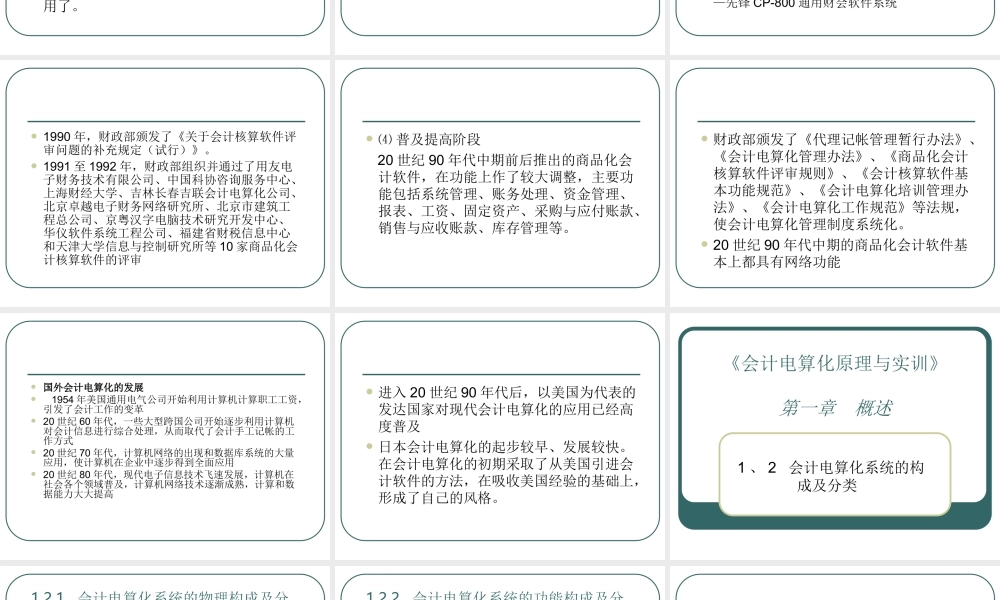Click the slide mentioning 先锋CP-800 通用财会软件系统

coord(833,20)
